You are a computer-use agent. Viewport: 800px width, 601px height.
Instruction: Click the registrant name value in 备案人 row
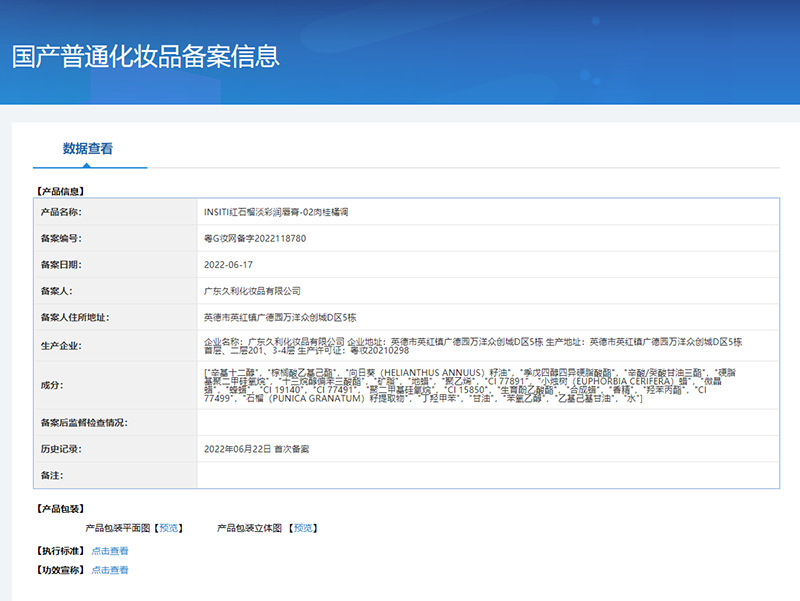coord(252,291)
